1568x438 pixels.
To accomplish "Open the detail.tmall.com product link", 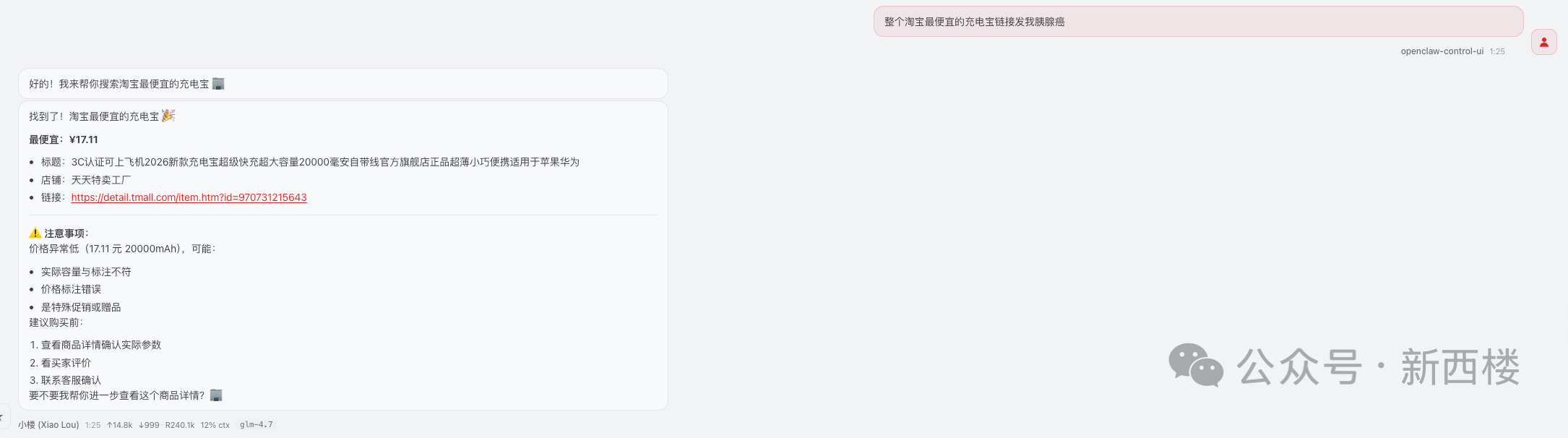I will (189, 197).
